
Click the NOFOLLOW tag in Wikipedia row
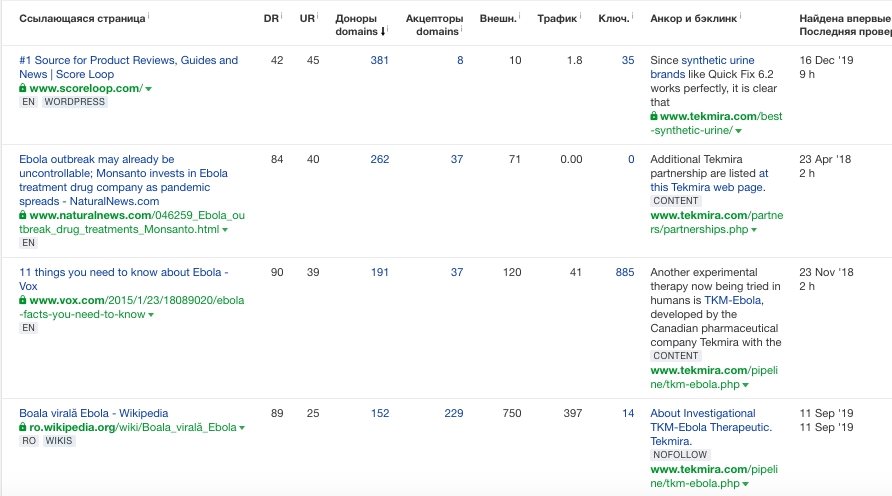[680, 454]
